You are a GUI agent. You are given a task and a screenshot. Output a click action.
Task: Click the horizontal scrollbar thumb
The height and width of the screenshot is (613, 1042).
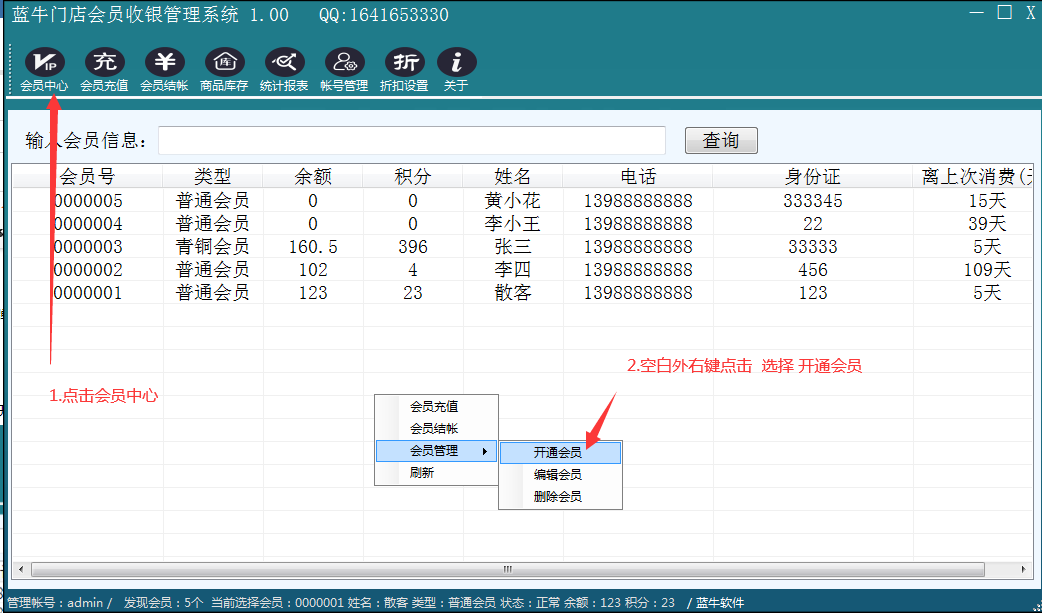pyautogui.click(x=508, y=569)
